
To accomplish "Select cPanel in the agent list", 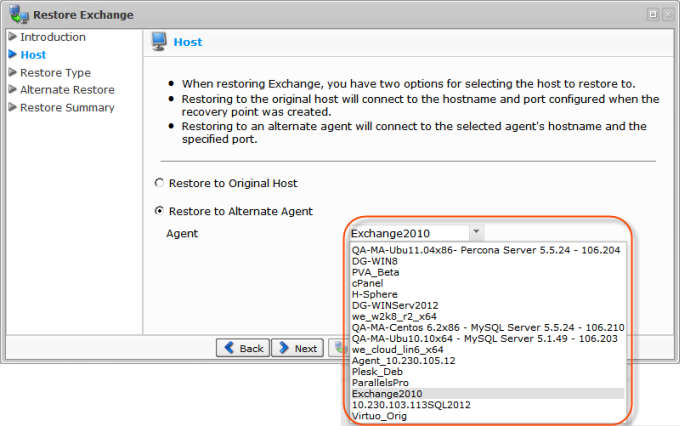I will pos(487,283).
